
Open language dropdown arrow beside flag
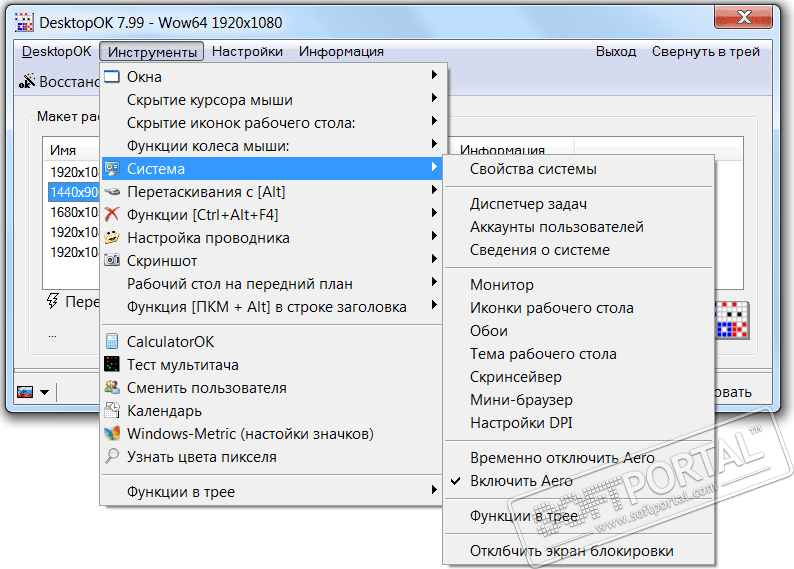click(45, 392)
